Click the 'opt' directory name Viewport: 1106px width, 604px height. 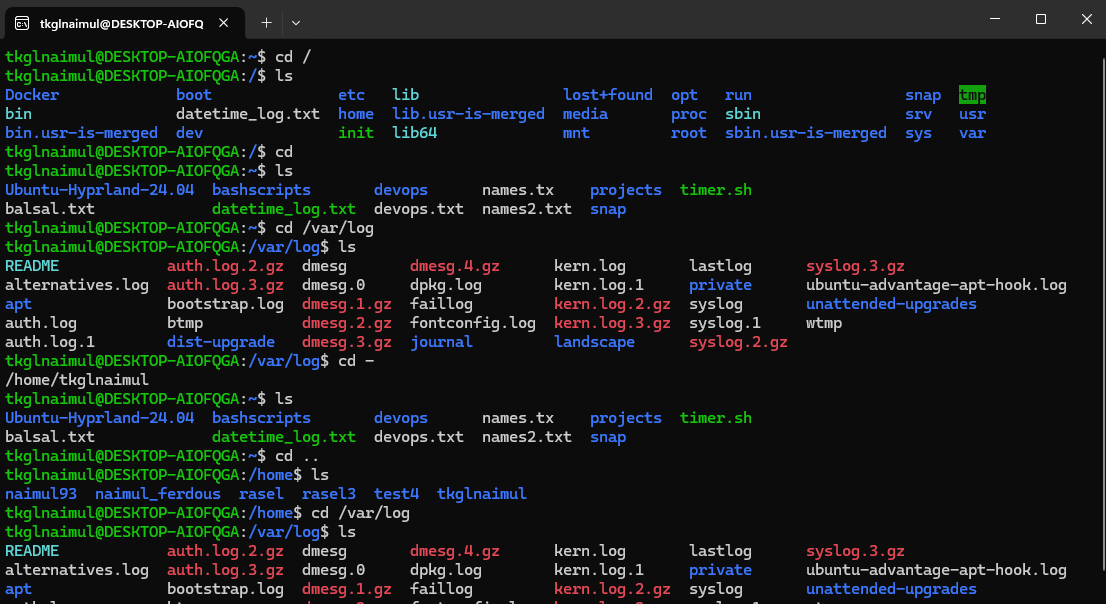(684, 95)
